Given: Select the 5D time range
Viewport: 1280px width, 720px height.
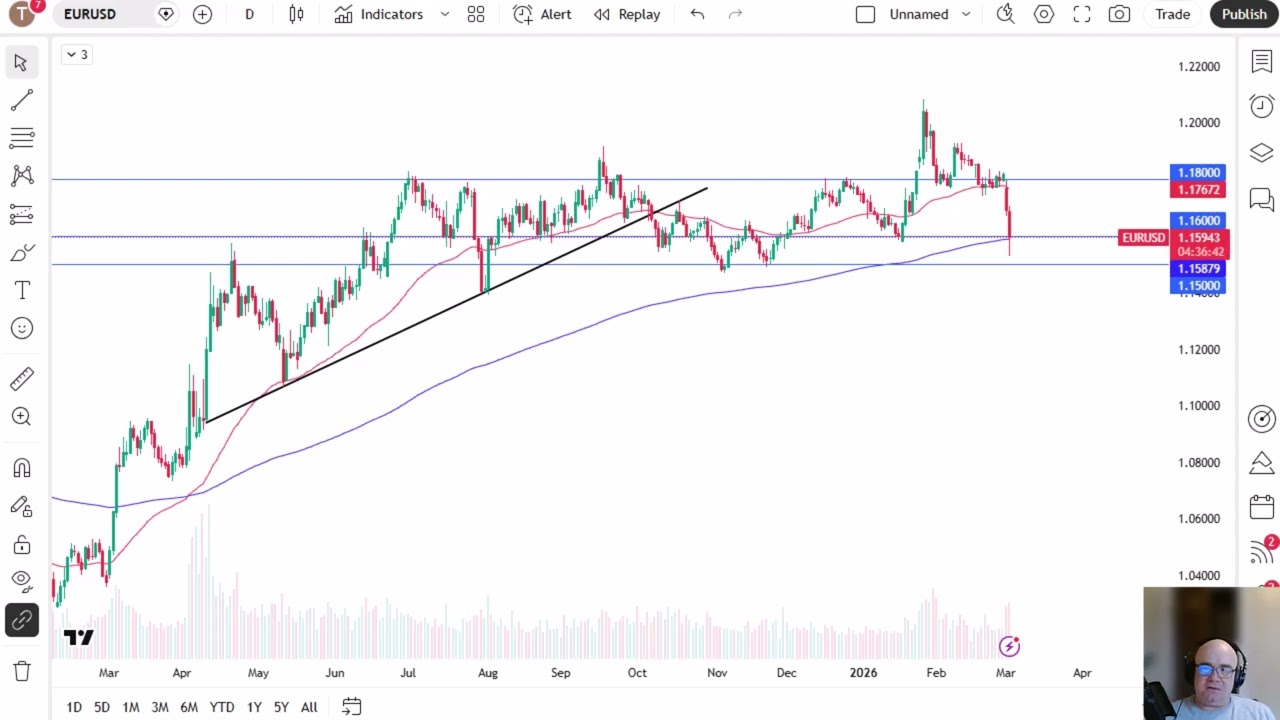Looking at the screenshot, I should point(102,707).
